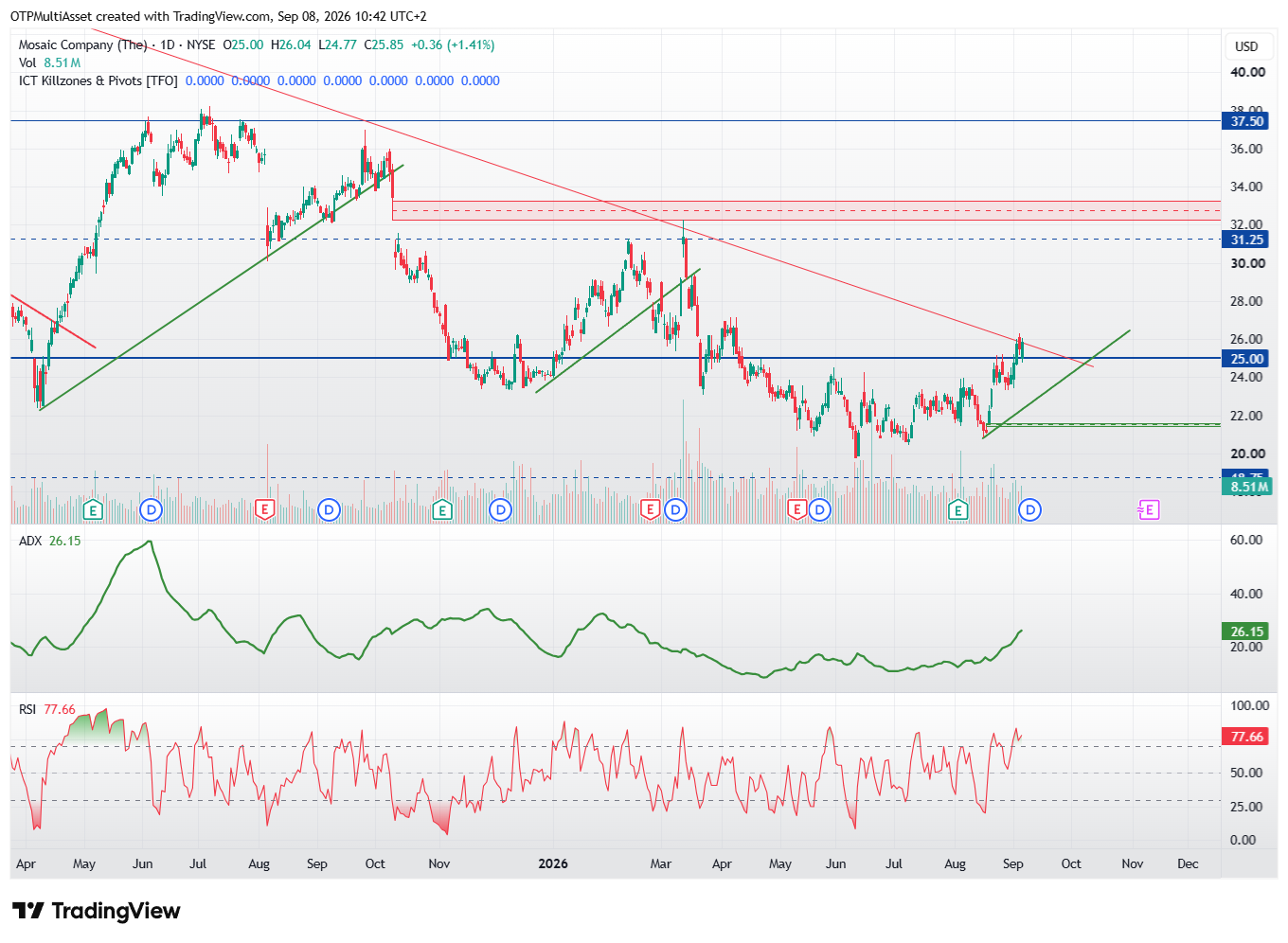
Task: Click the green earnings E marker near May 2025
Action: coord(93,510)
